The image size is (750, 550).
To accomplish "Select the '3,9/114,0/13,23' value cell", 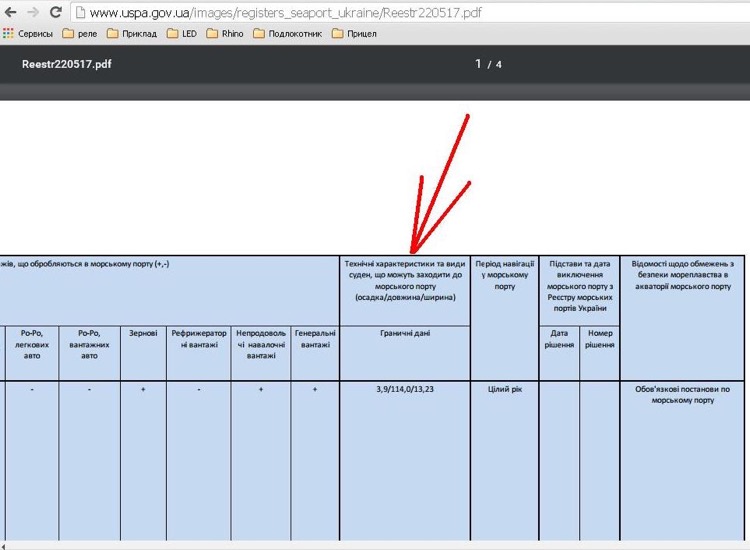I will pos(405,388).
